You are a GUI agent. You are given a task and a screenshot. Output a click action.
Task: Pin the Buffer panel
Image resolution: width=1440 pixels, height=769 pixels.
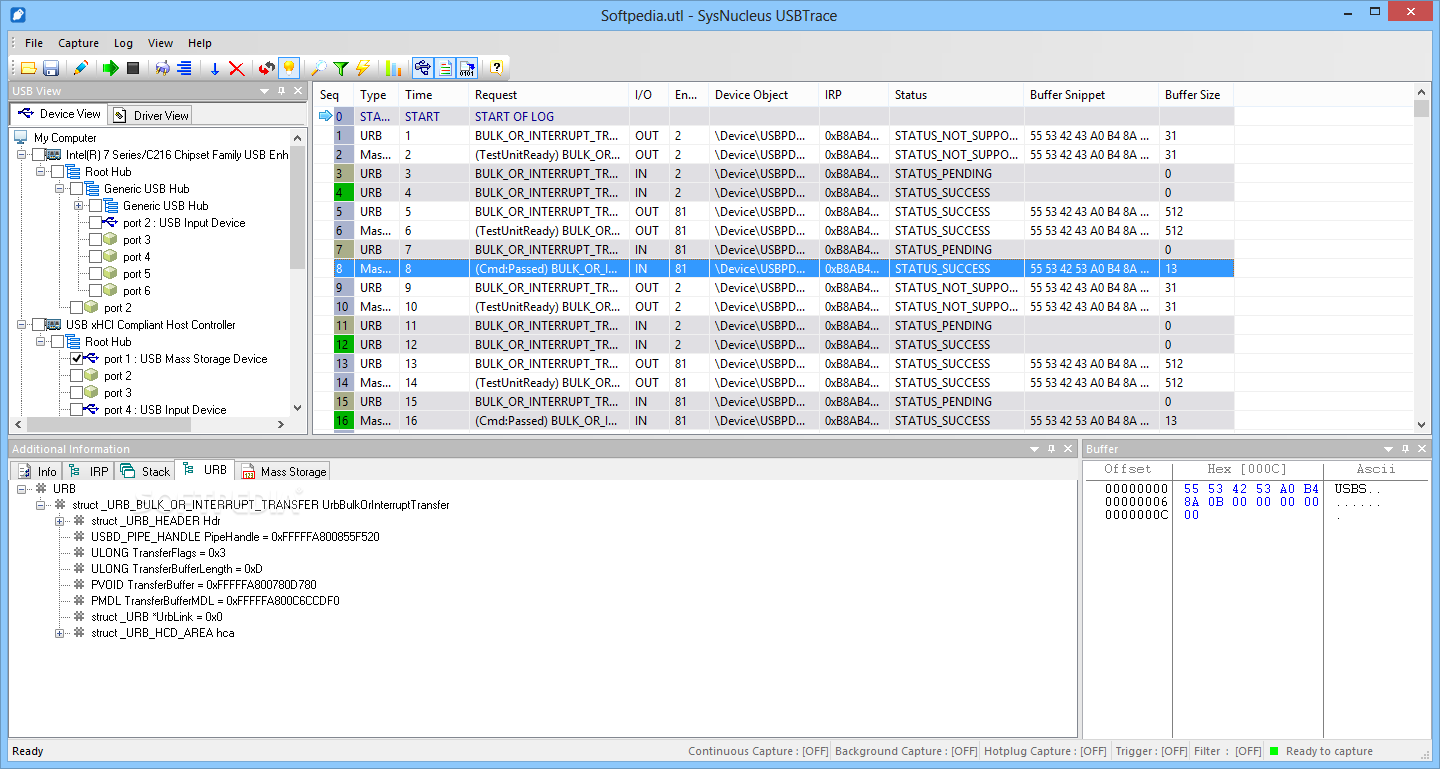coord(1405,449)
